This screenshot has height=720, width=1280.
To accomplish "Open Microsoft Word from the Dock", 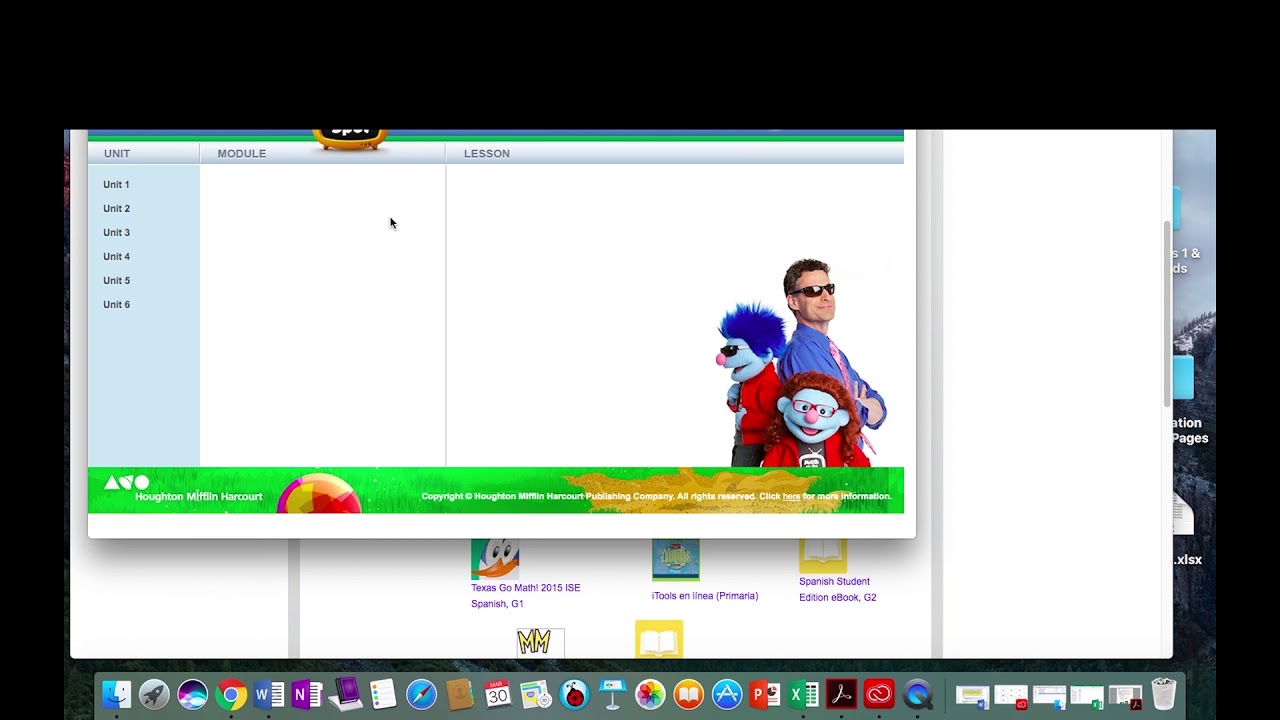I will (x=268, y=694).
